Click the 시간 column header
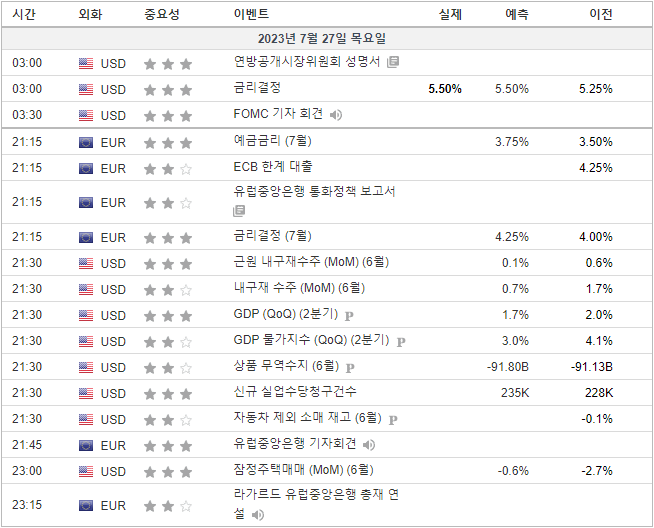The height and width of the screenshot is (528, 654). (x=25, y=15)
